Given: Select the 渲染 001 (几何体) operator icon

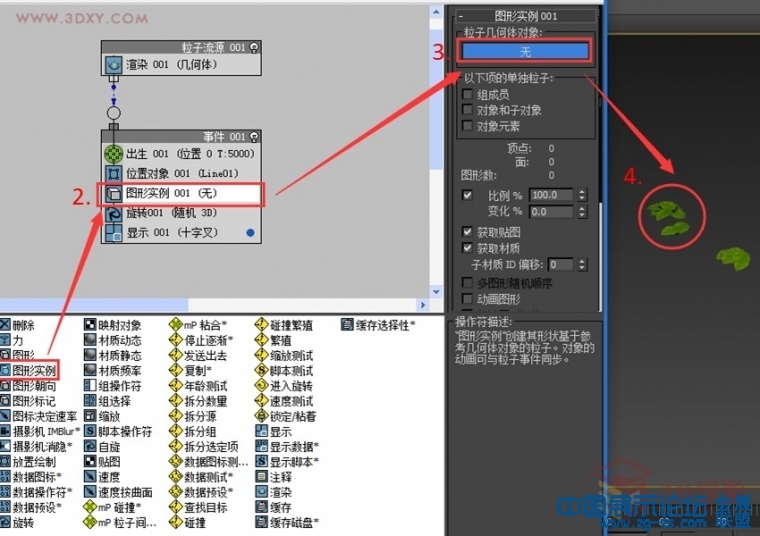Looking at the screenshot, I should [x=114, y=64].
